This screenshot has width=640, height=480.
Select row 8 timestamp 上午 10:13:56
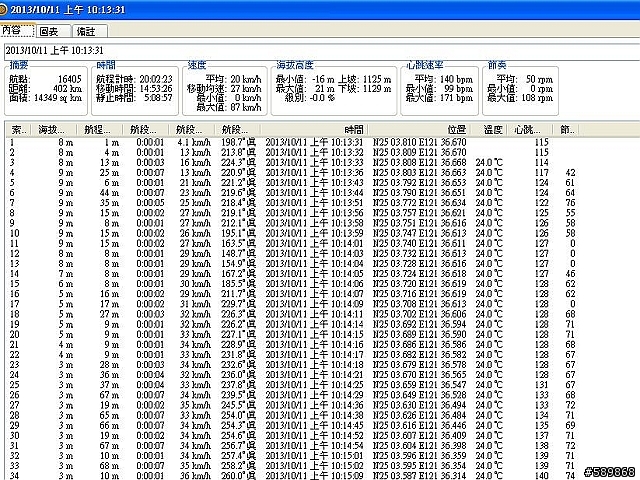(293, 213)
